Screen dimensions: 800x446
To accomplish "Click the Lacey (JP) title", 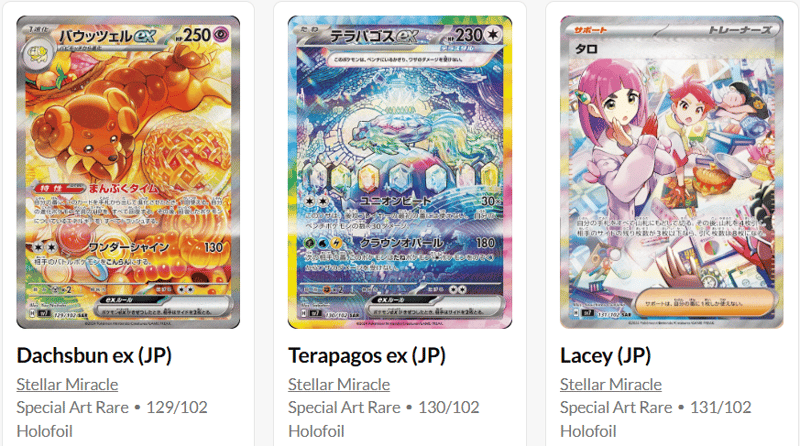I will tap(606, 355).
